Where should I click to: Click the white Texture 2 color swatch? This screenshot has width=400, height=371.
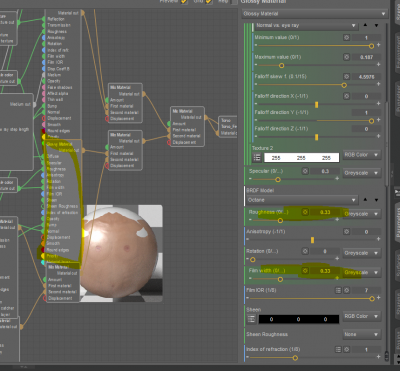click(x=302, y=158)
